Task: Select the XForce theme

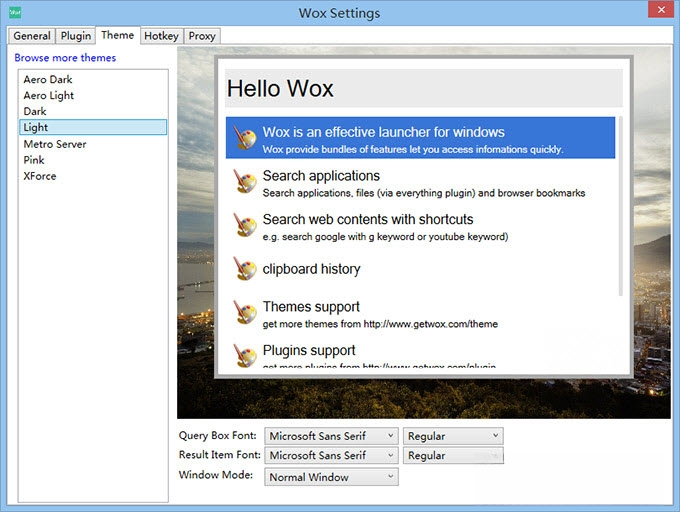Action: [x=93, y=176]
